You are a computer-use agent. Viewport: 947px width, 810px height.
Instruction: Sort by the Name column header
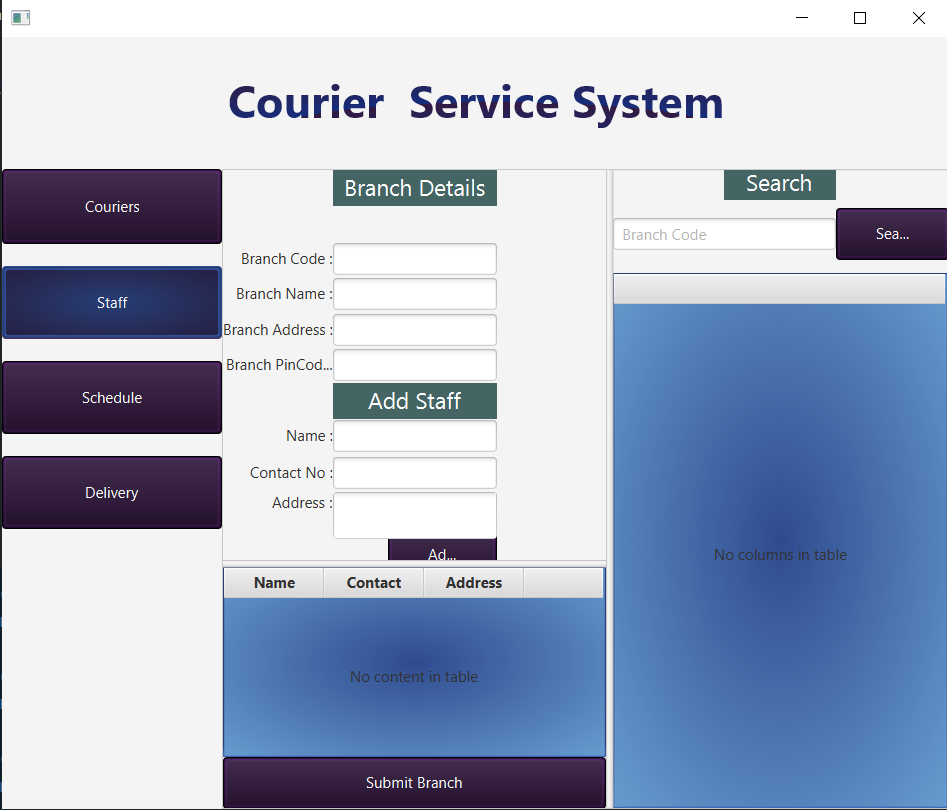pyautogui.click(x=274, y=583)
